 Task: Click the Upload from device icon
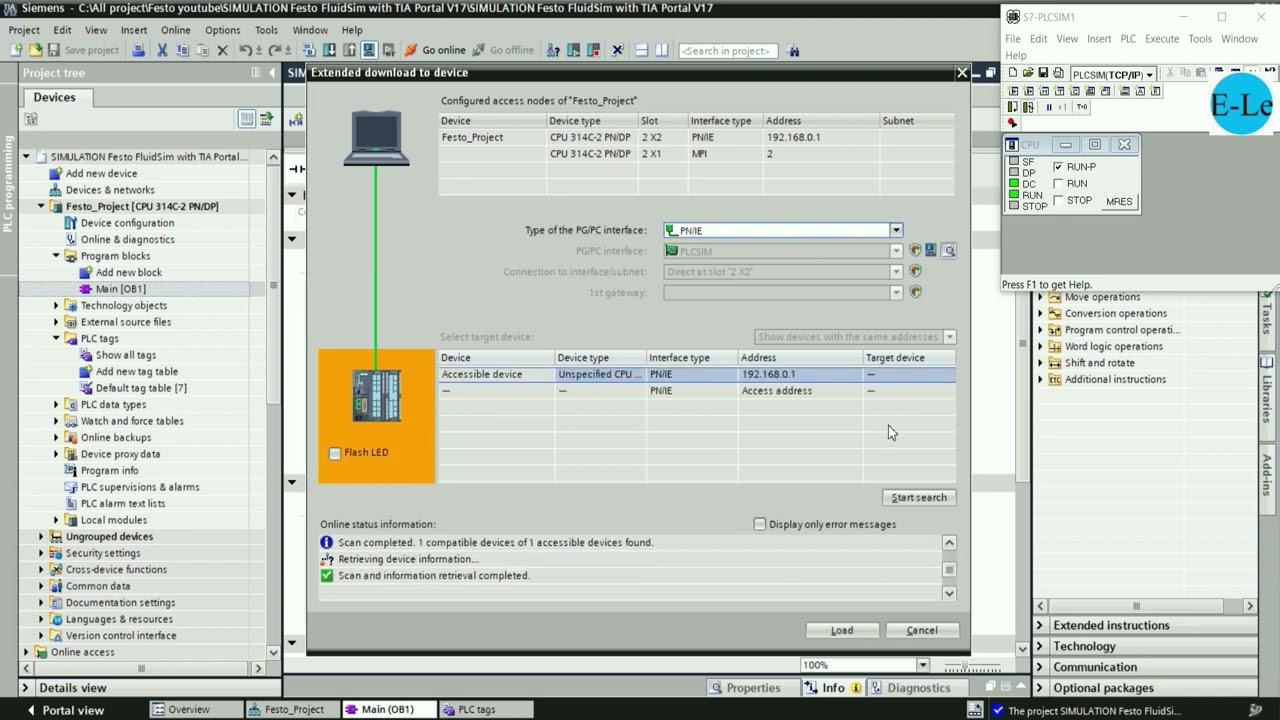pos(349,50)
